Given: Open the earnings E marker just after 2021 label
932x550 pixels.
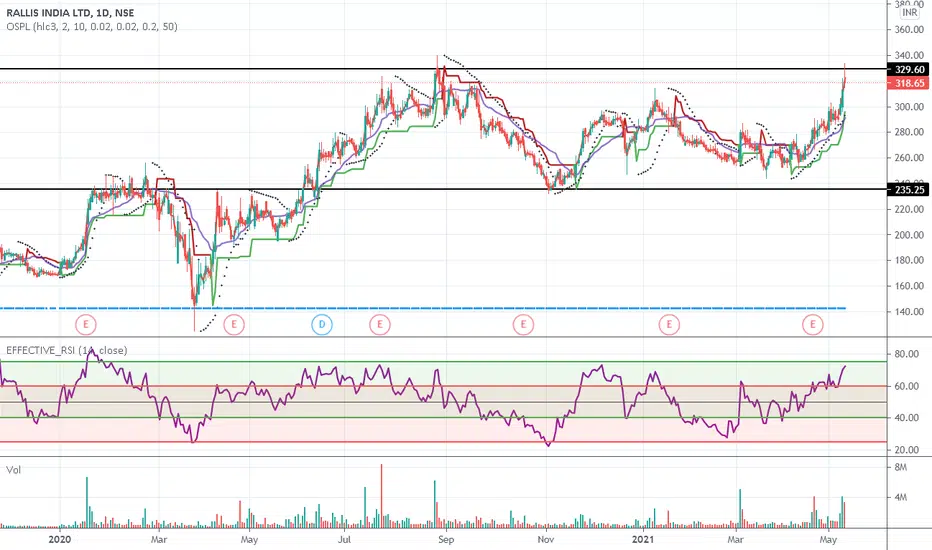Looking at the screenshot, I should pyautogui.click(x=669, y=325).
